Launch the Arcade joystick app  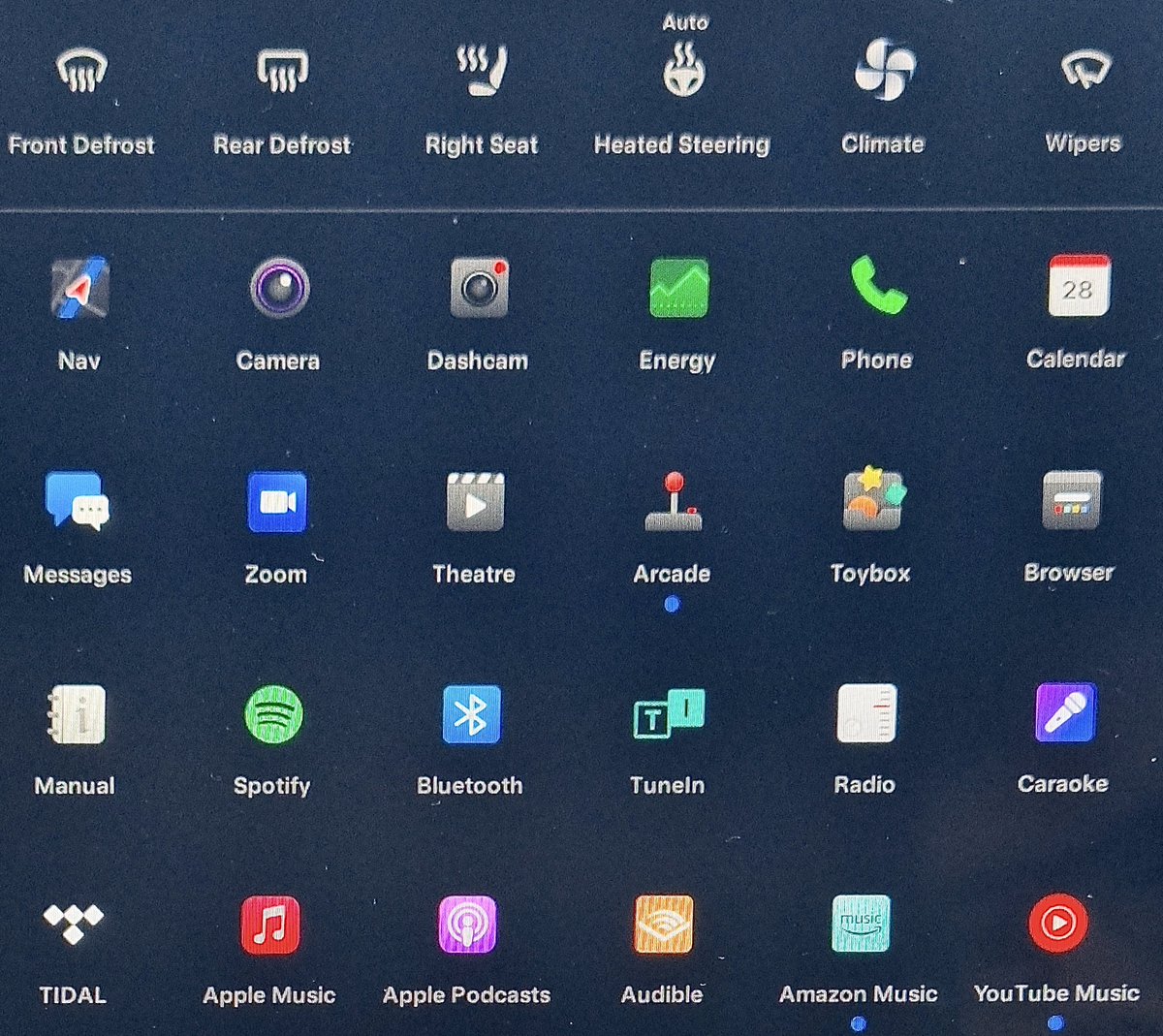[674, 501]
